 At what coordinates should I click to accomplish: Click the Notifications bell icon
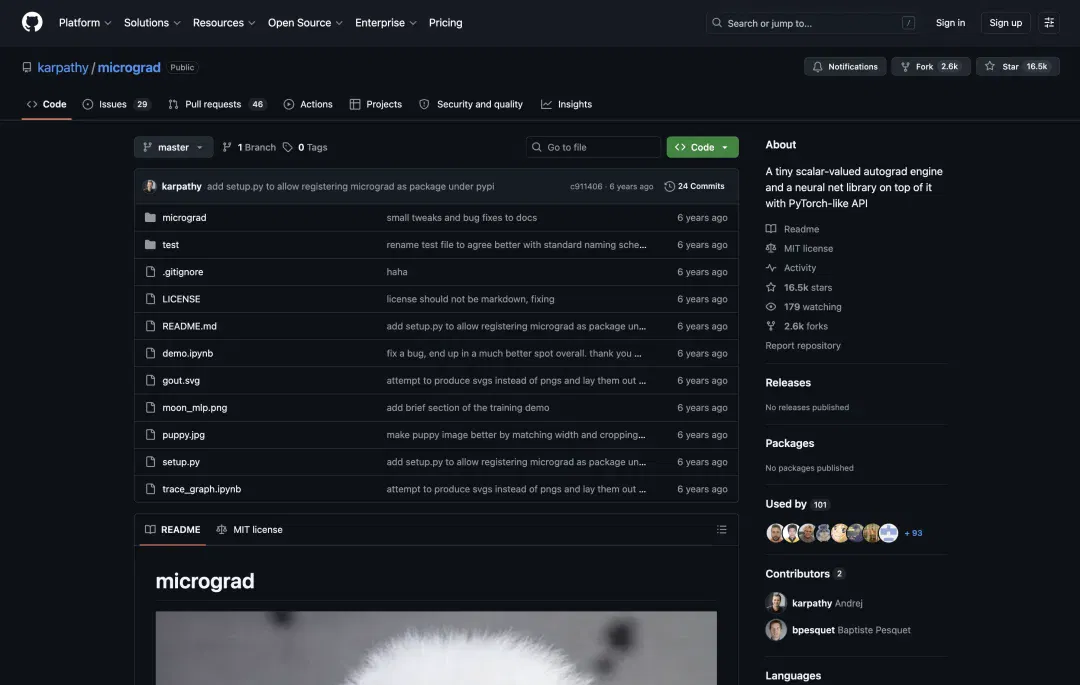(817, 67)
